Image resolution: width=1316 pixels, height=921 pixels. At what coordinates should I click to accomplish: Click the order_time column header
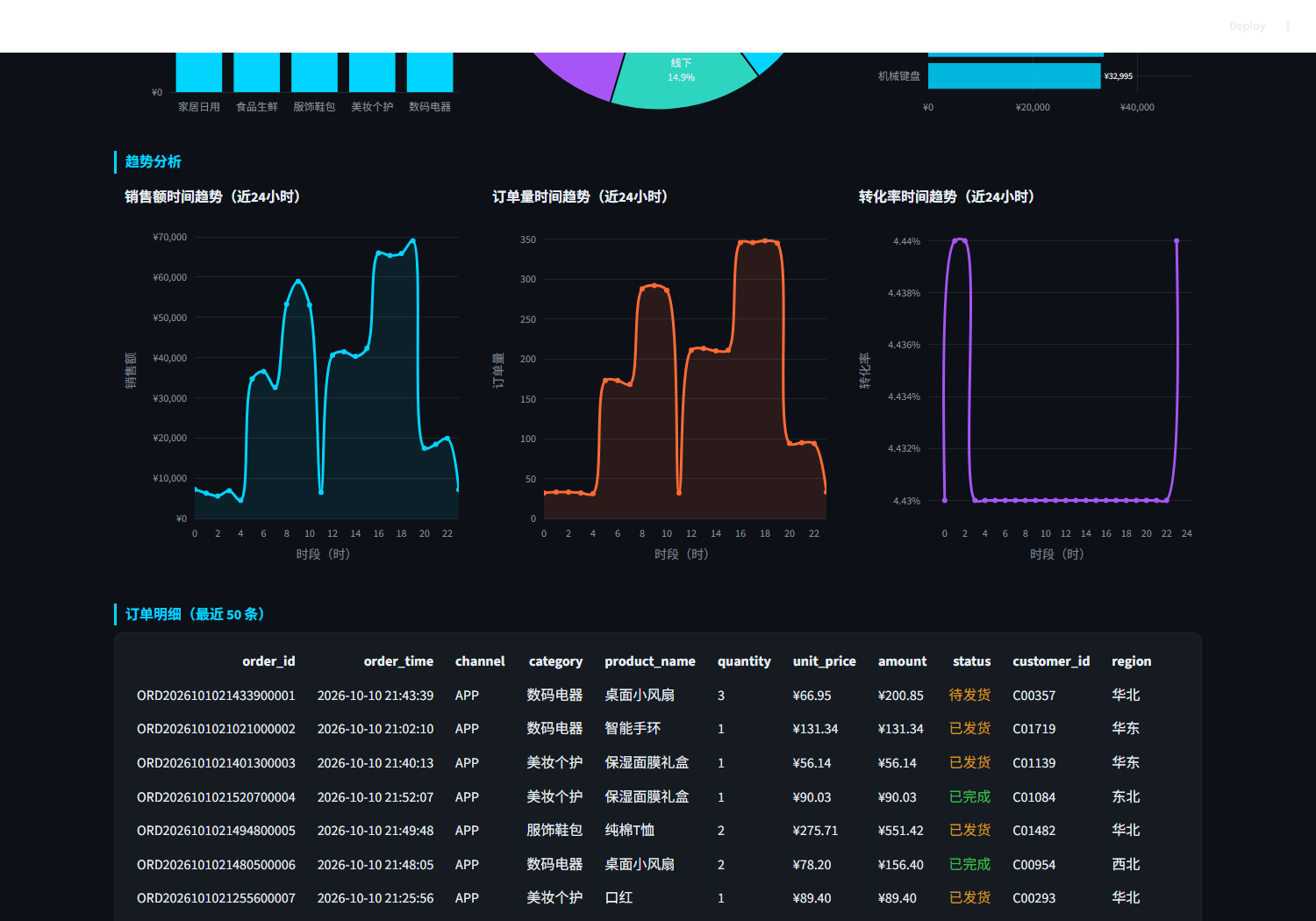click(398, 661)
